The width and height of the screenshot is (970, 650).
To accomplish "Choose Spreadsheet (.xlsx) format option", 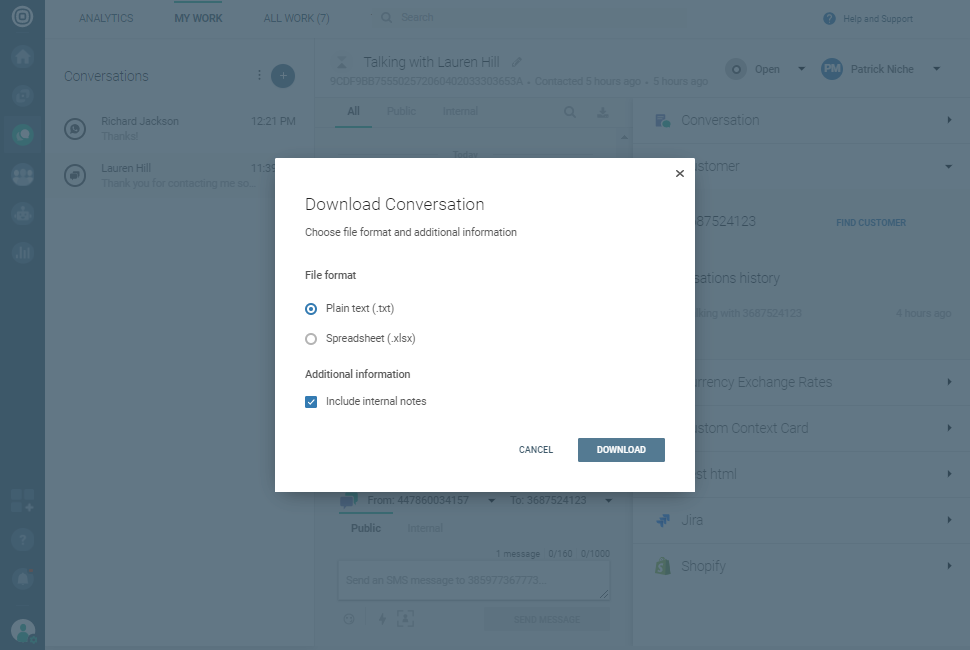I will (x=311, y=339).
